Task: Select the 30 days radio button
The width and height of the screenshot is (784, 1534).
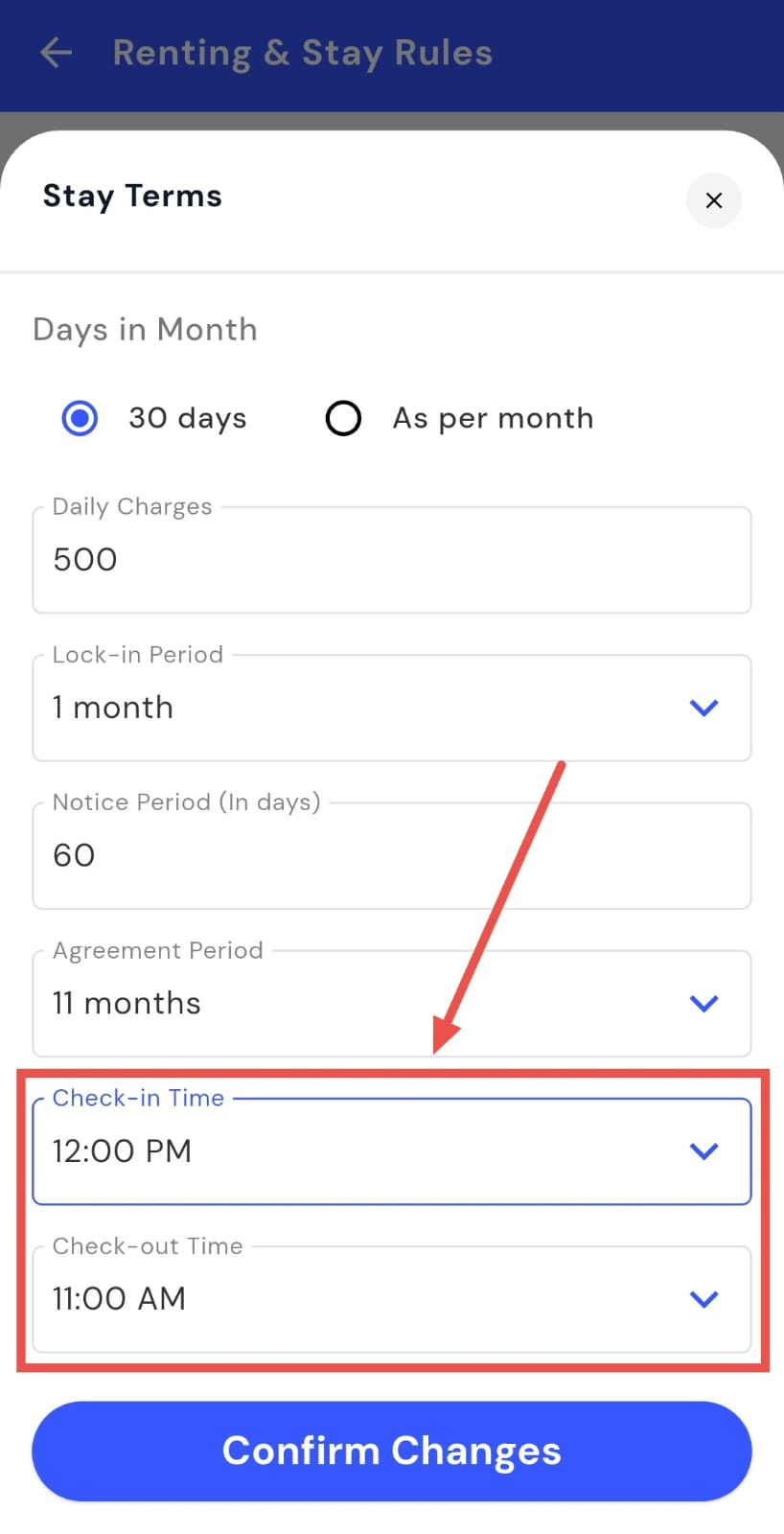Action: point(80,418)
